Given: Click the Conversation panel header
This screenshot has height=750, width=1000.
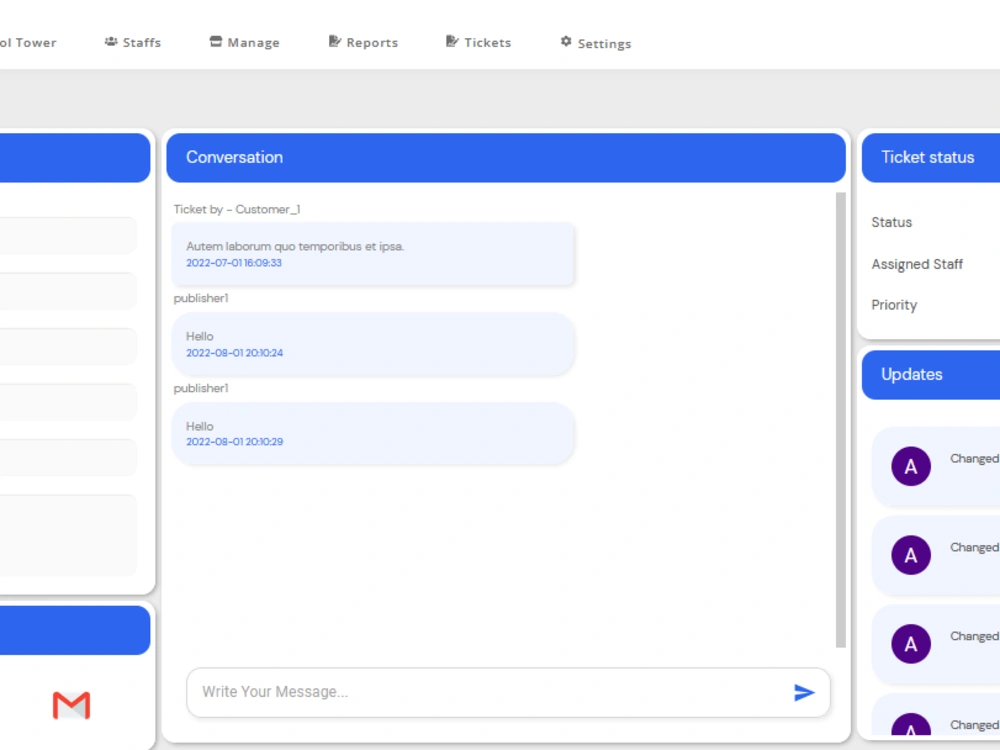Looking at the screenshot, I should [x=506, y=158].
